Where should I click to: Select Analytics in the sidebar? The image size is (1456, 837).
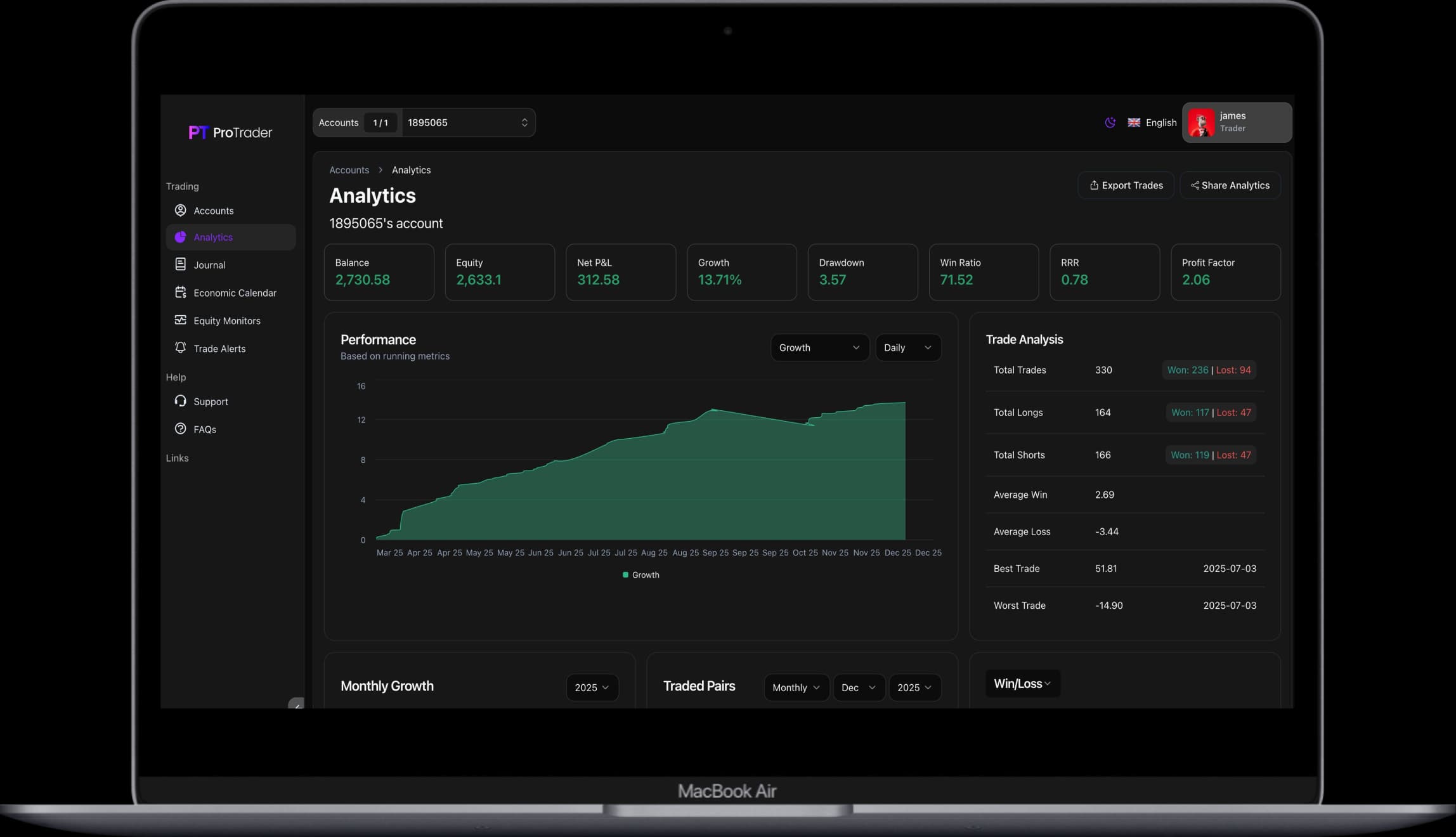click(x=212, y=237)
